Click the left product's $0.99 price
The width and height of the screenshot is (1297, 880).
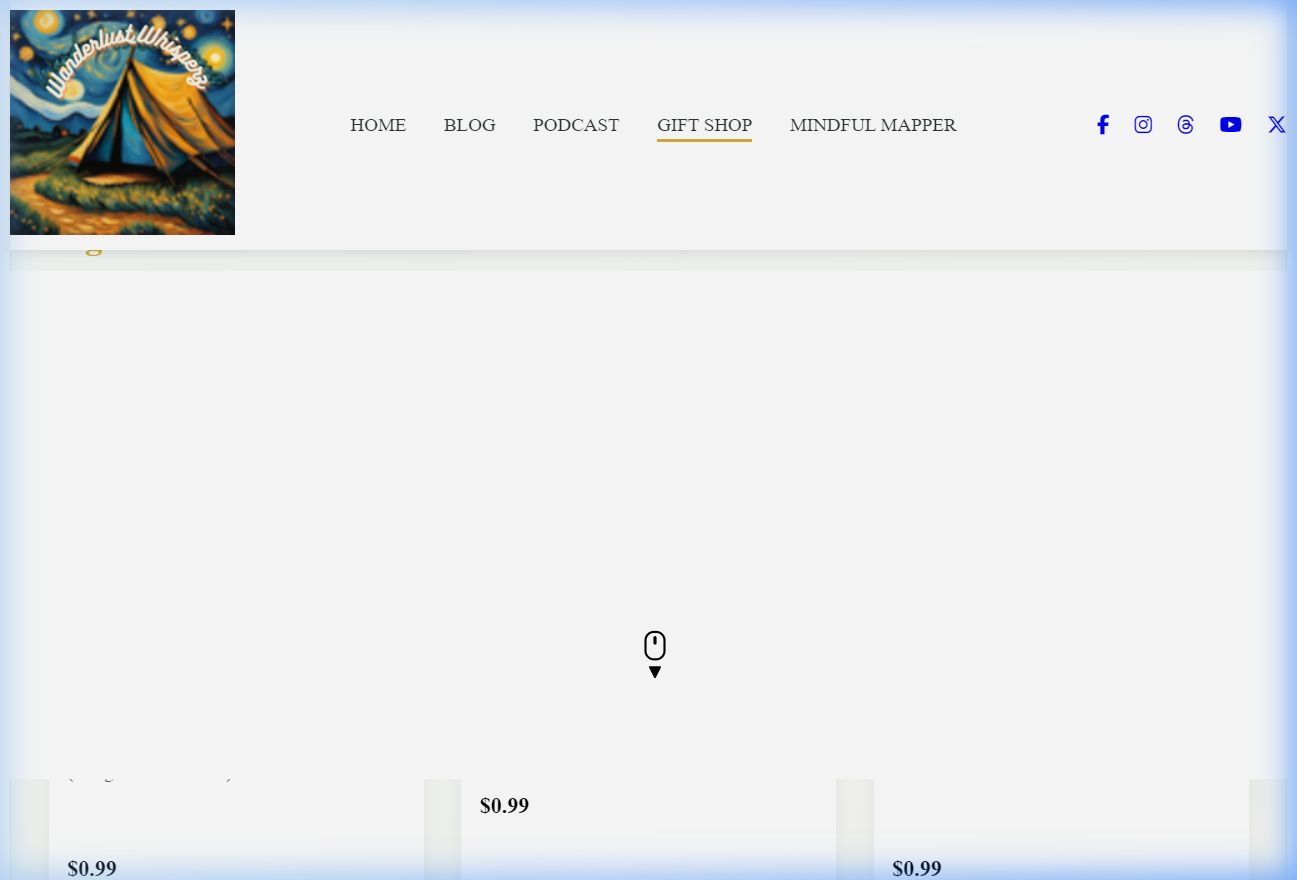click(x=92, y=868)
